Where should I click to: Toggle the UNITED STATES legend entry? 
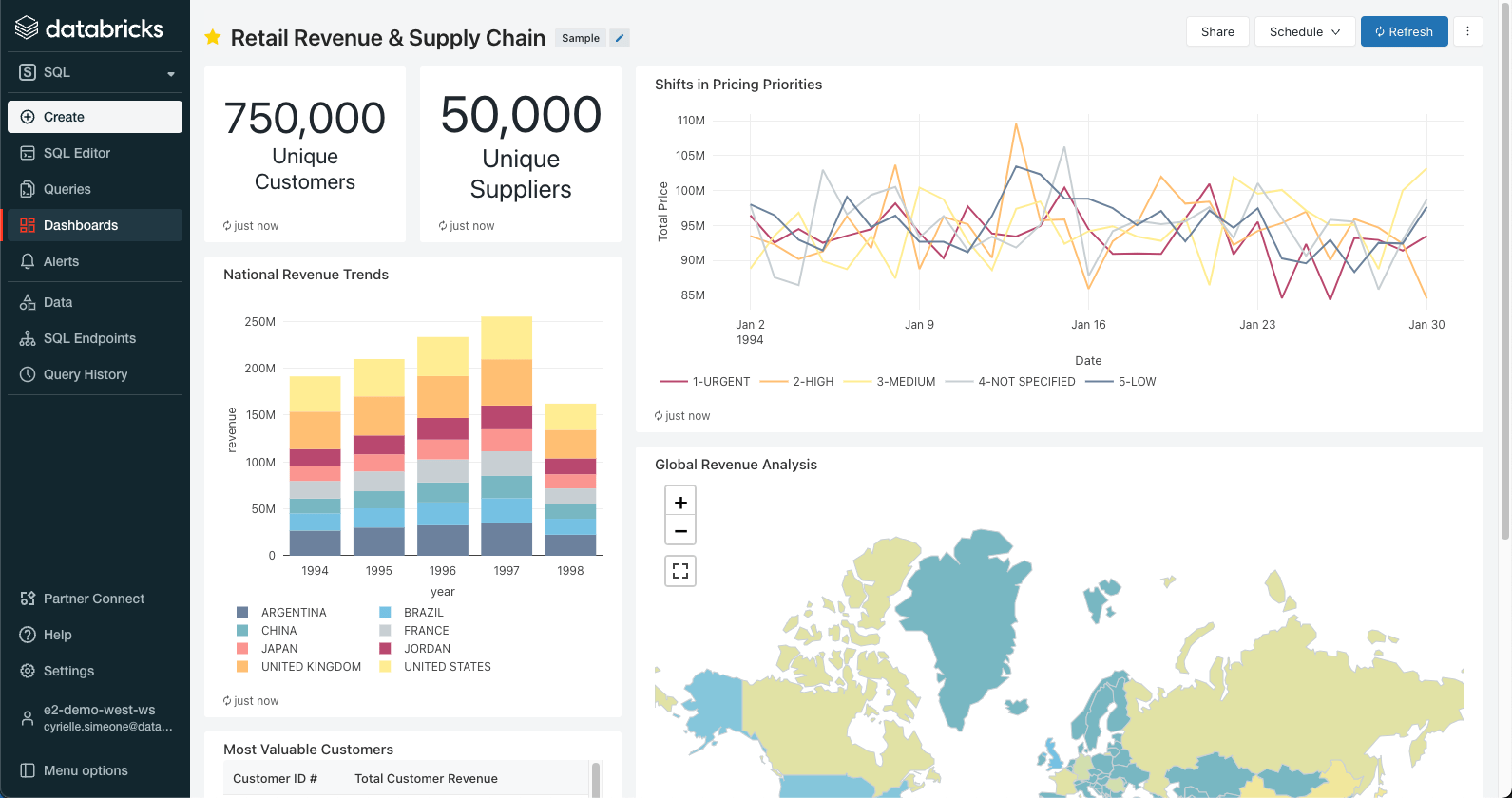tap(447, 667)
